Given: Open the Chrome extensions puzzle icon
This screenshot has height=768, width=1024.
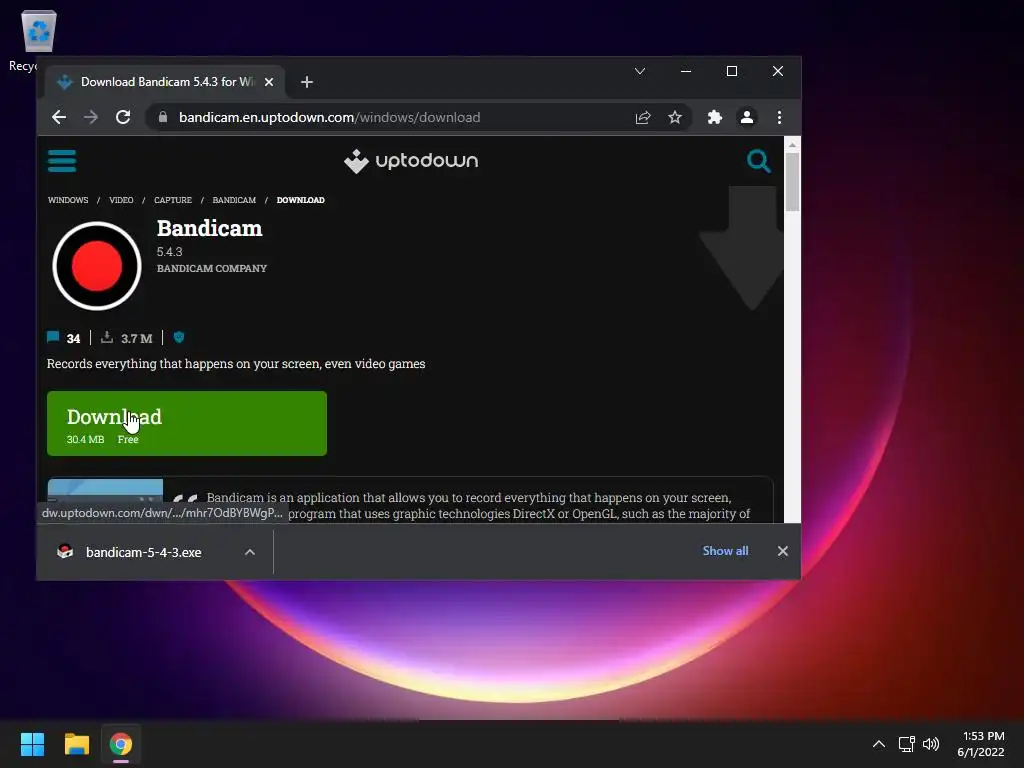Looking at the screenshot, I should click(x=715, y=118).
